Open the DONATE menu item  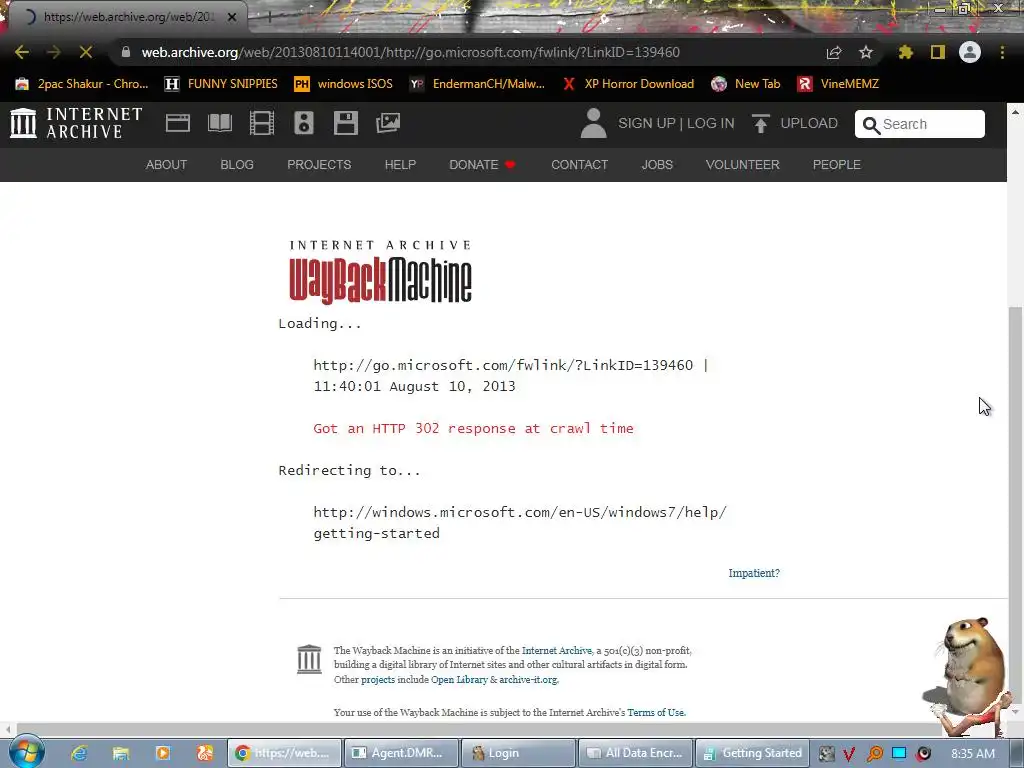click(x=482, y=165)
